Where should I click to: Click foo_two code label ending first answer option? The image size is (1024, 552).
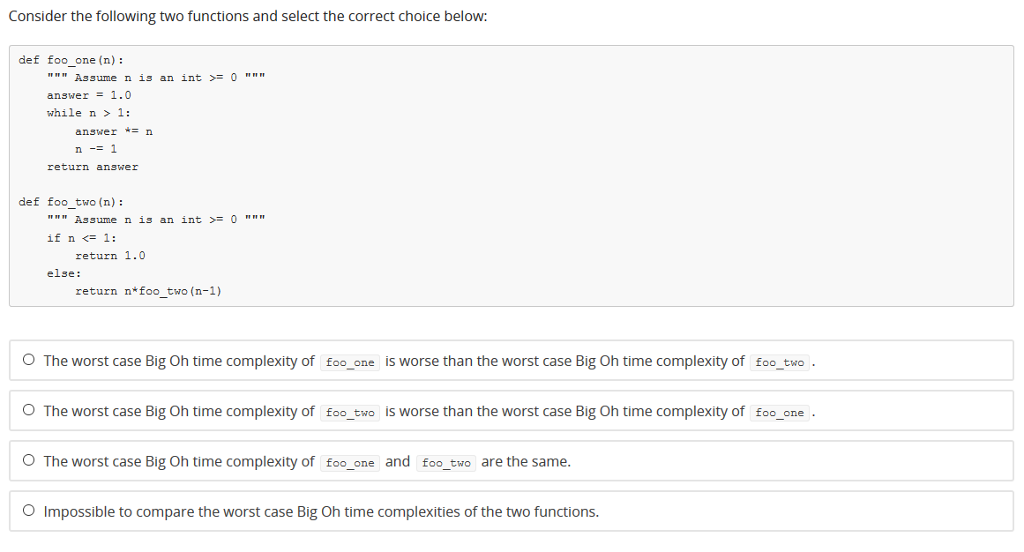780,362
